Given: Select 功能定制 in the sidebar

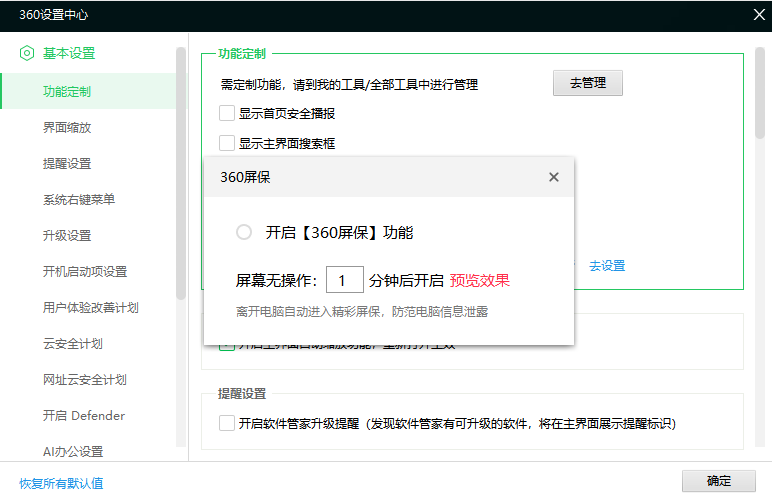Looking at the screenshot, I should [x=67, y=92].
